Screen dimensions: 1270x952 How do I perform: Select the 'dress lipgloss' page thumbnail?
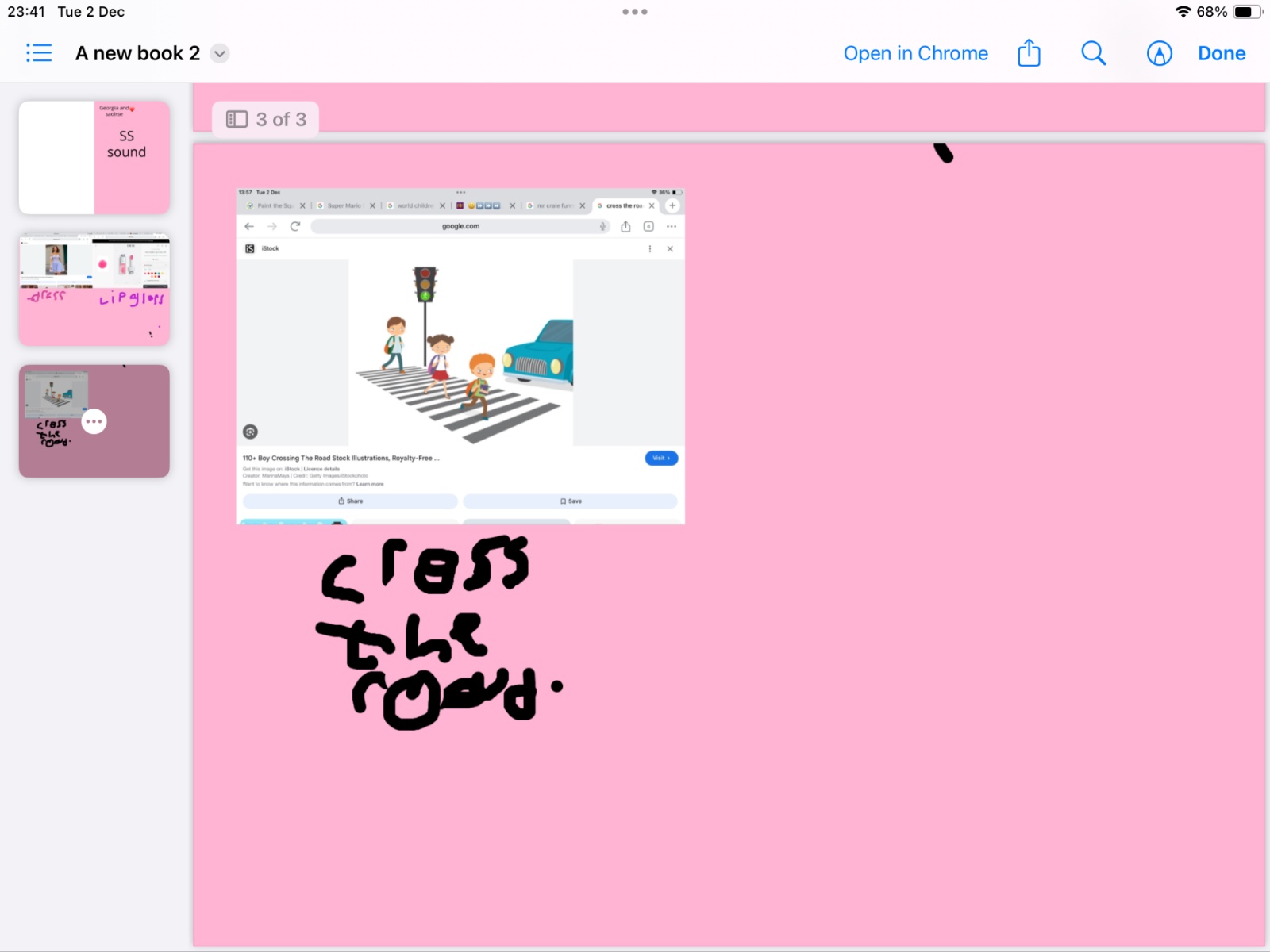click(x=94, y=289)
